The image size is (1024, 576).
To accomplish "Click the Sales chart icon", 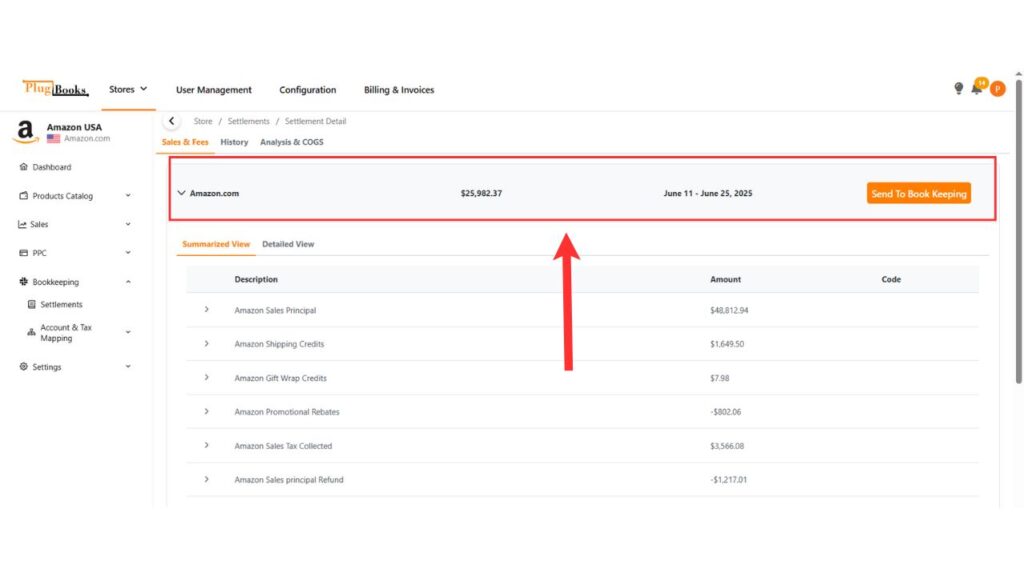I will [22, 224].
